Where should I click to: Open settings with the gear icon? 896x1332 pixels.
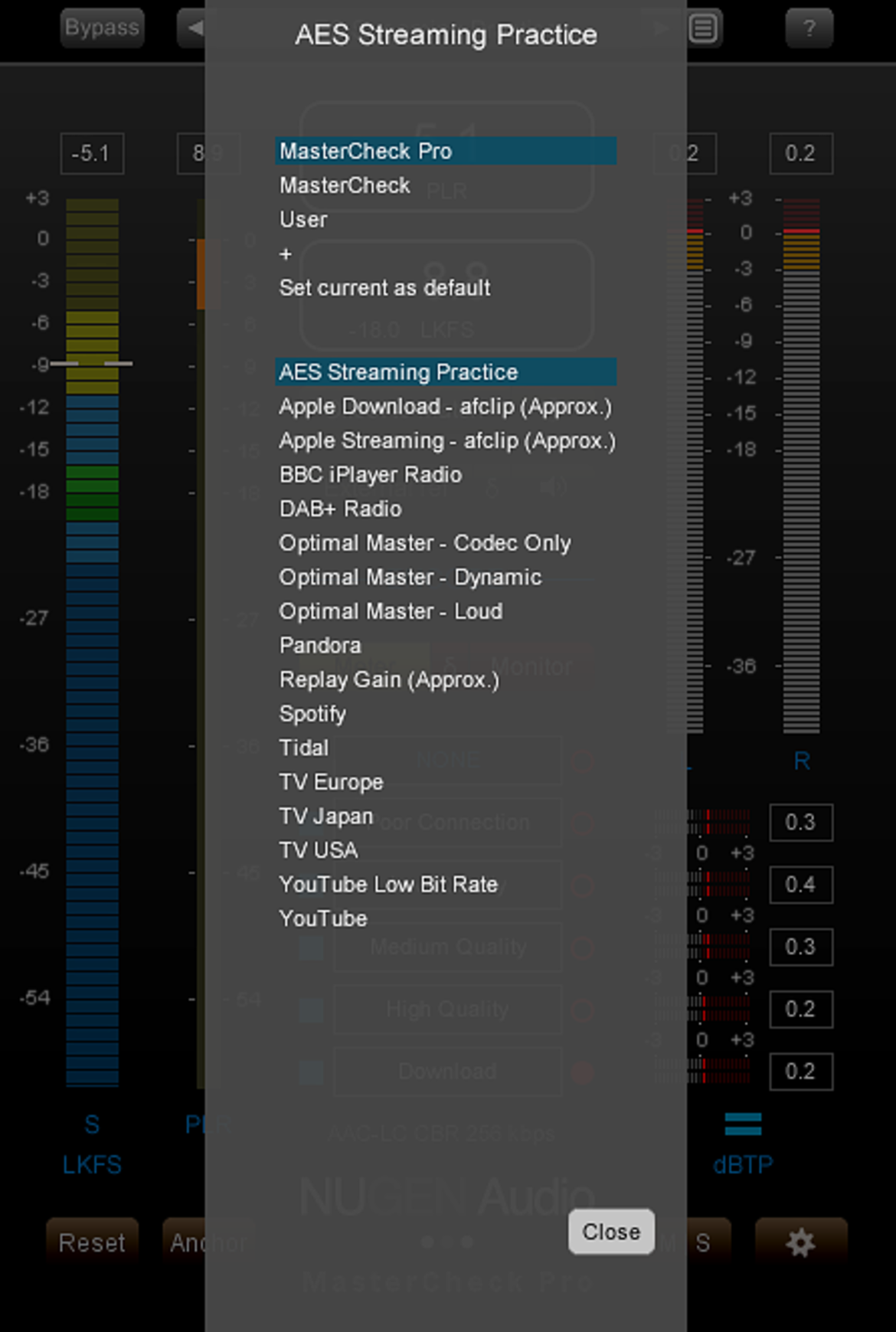(x=801, y=1242)
